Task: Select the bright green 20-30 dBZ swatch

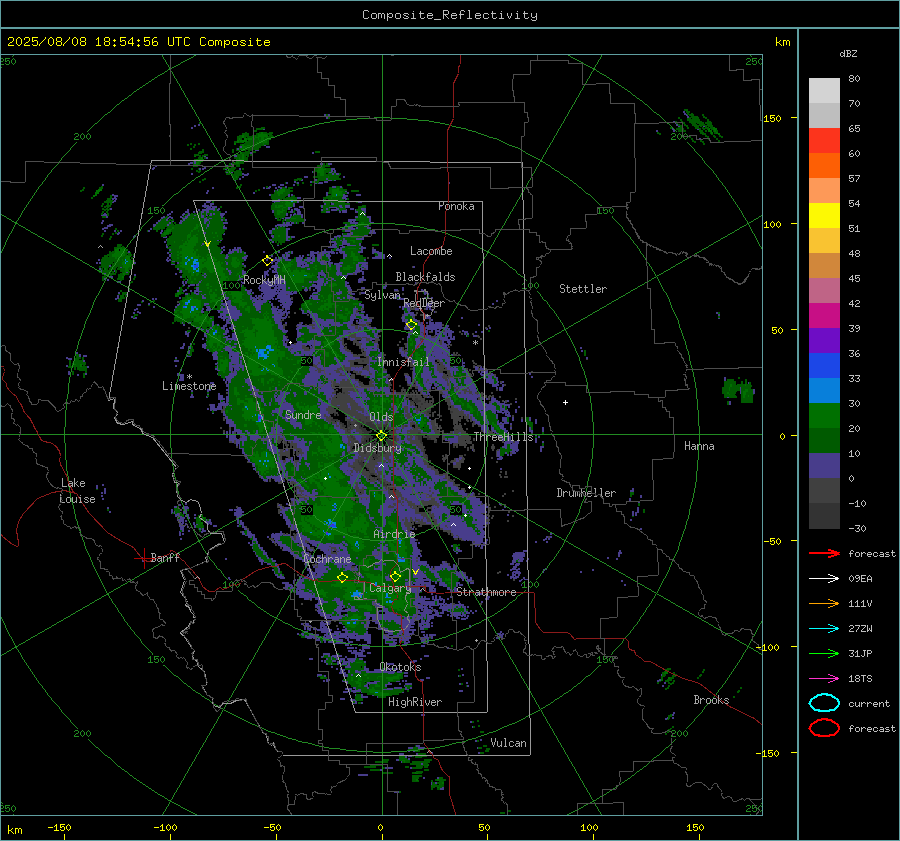Action: 824,416
